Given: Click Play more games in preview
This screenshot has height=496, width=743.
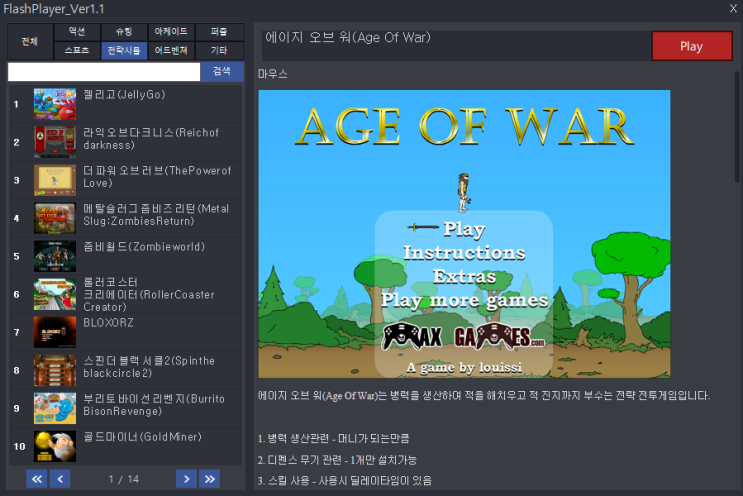Looking at the screenshot, I should coord(464,300).
